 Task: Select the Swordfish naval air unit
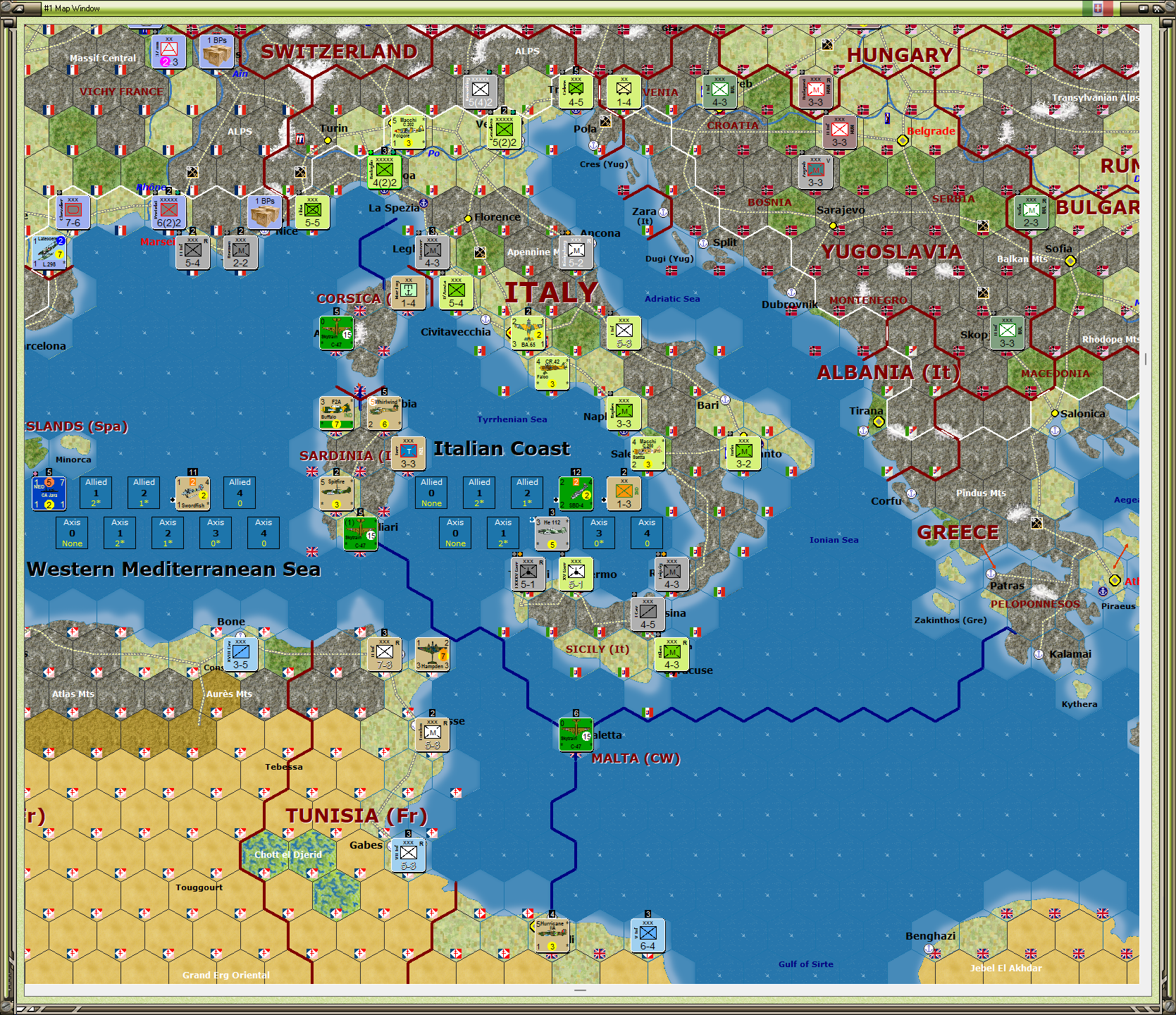[192, 493]
